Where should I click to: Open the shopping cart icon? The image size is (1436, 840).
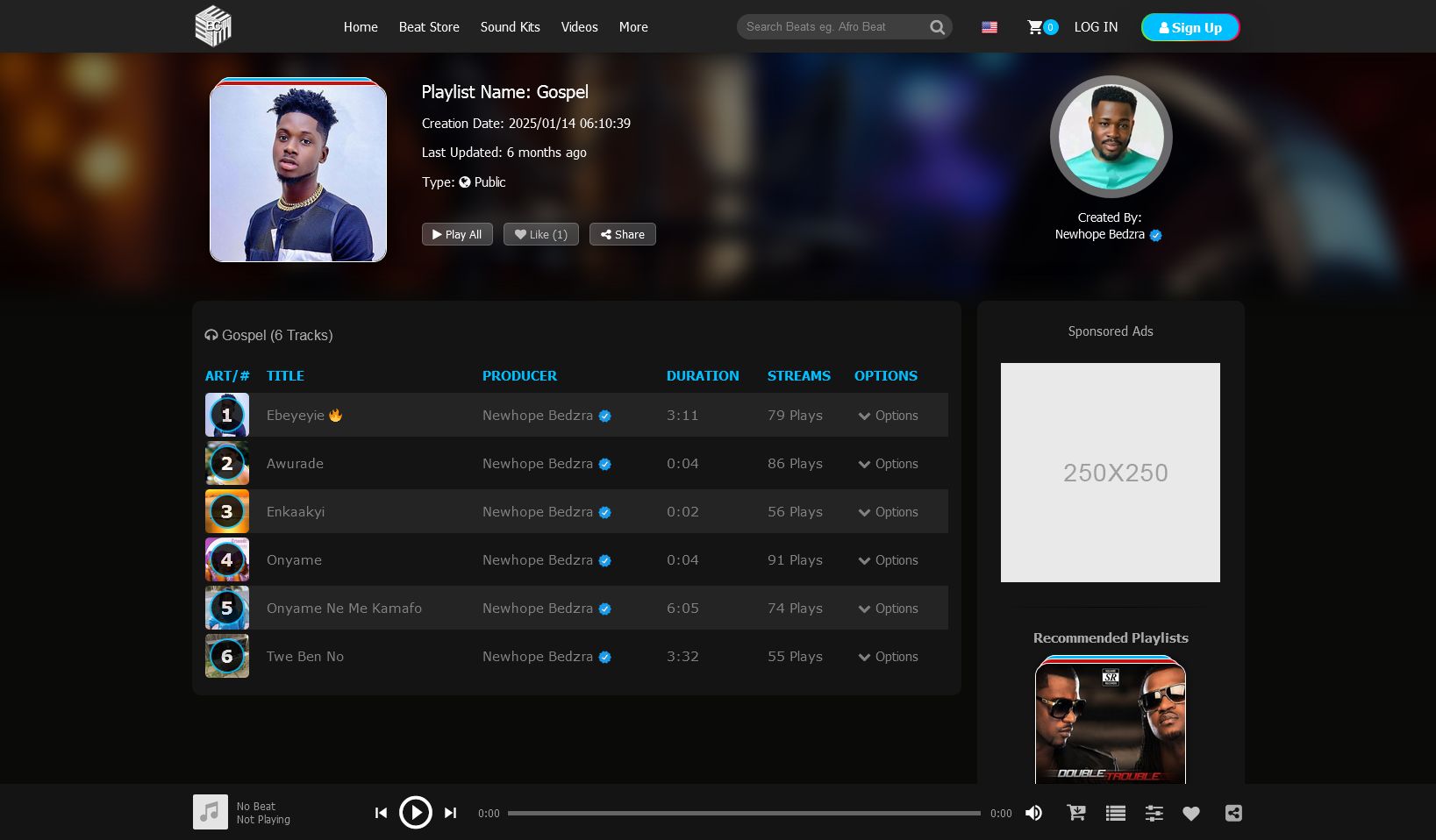(x=1035, y=27)
